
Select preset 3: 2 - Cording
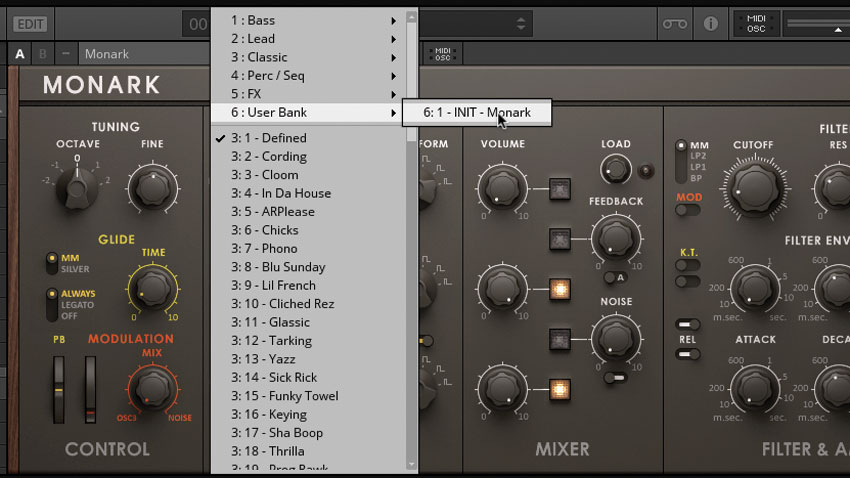pos(309,157)
